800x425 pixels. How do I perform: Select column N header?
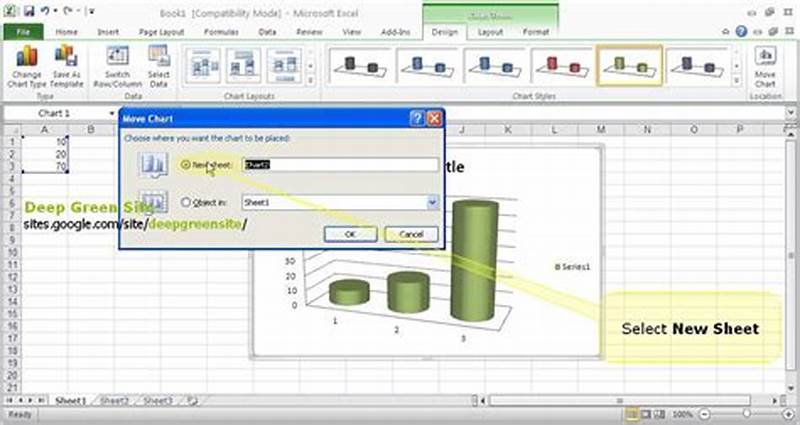(647, 130)
